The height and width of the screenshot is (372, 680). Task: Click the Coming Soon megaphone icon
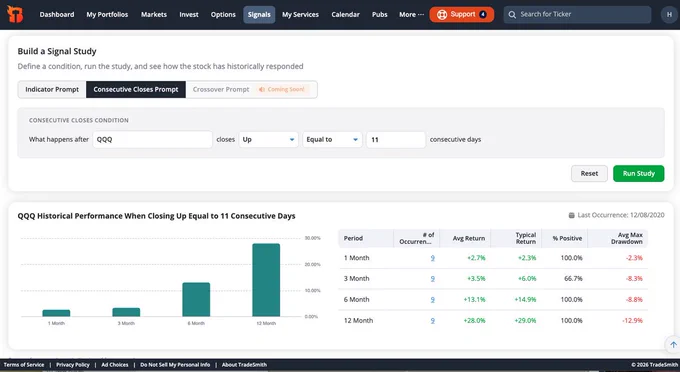click(262, 89)
